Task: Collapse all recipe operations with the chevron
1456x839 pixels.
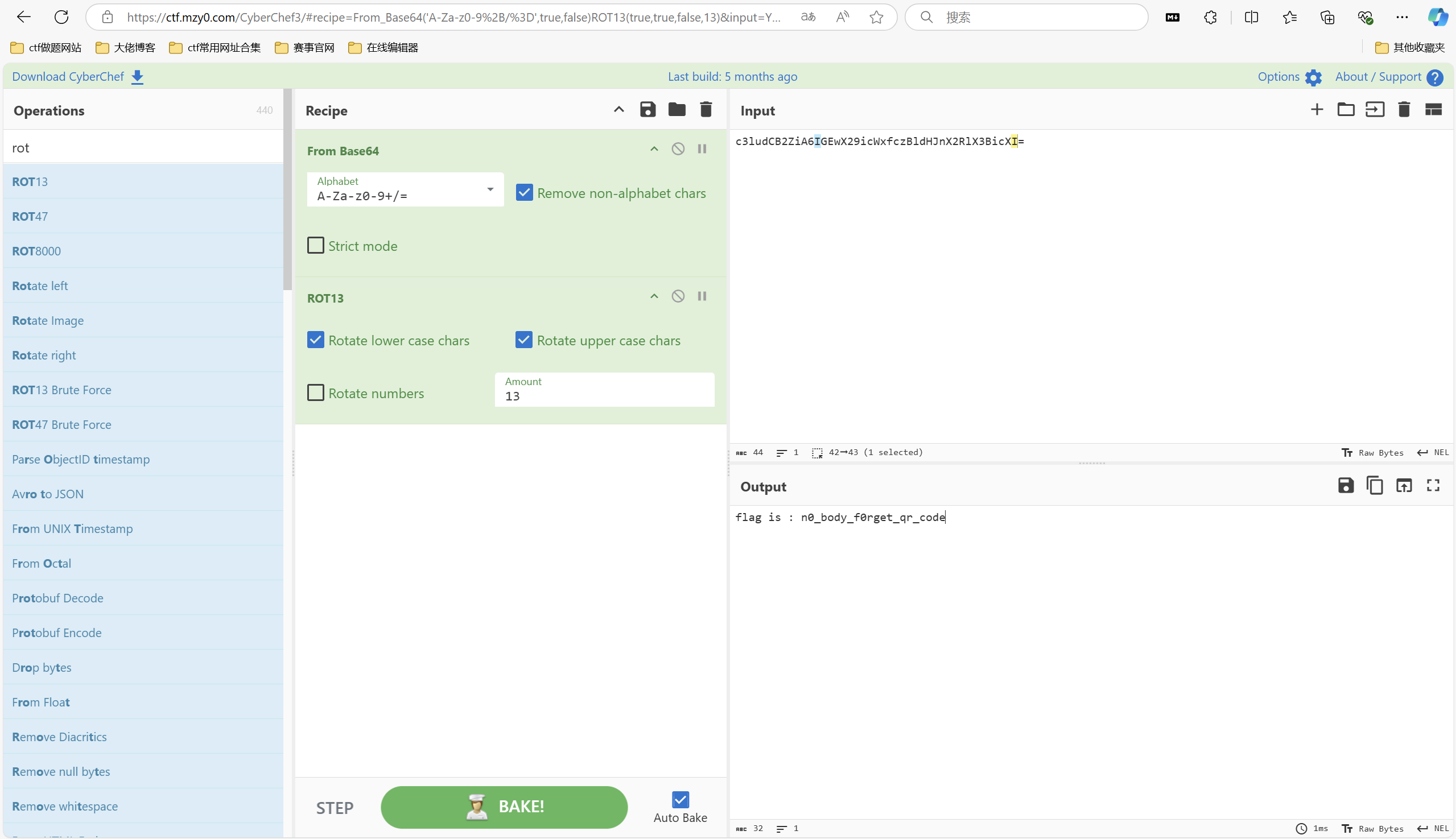Action: (x=618, y=109)
